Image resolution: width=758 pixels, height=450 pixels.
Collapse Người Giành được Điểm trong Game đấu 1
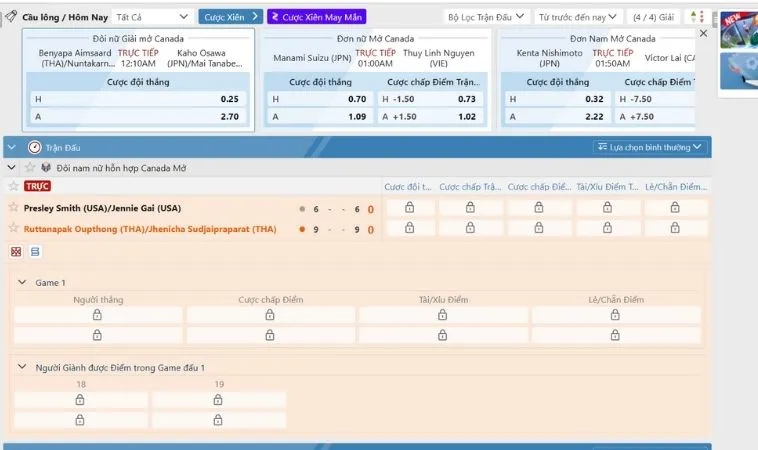22,367
